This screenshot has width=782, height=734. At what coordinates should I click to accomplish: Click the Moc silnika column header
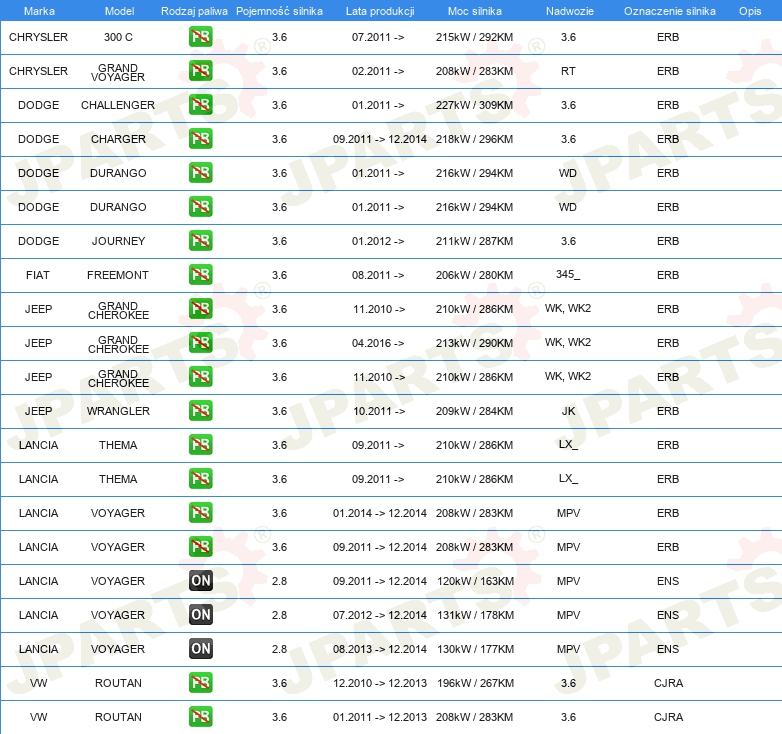(x=474, y=10)
